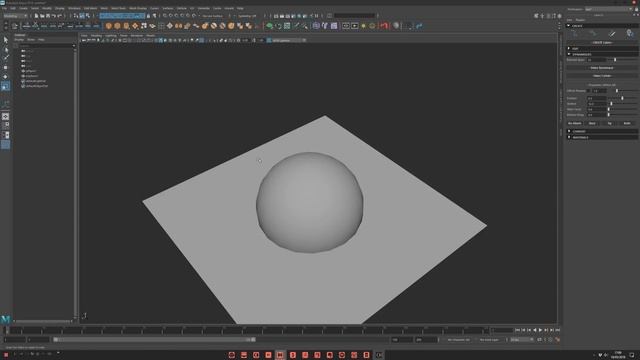
Task: Open the Deform menu
Action: click(x=181, y=8)
